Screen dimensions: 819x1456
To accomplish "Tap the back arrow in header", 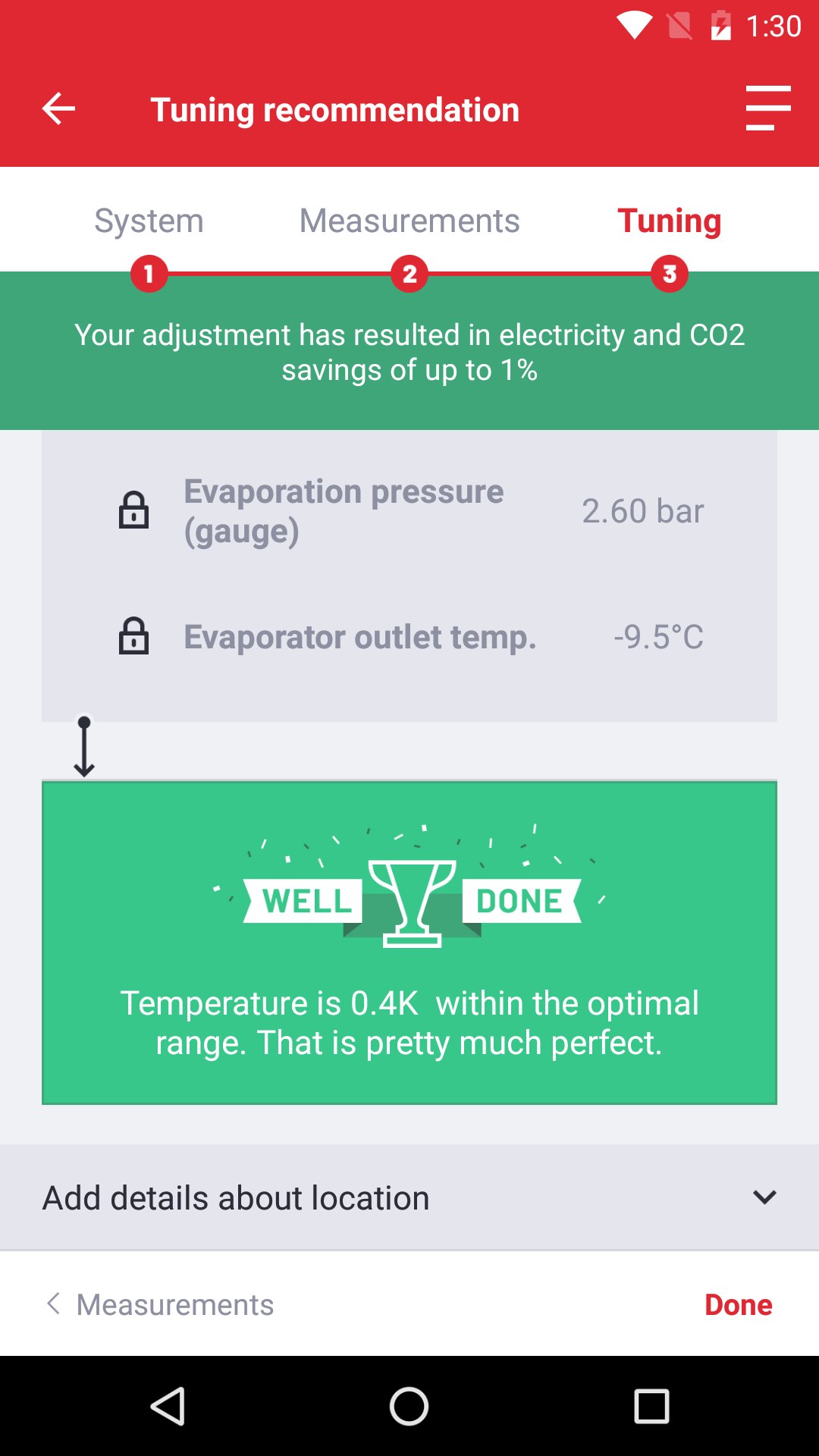I will (58, 109).
